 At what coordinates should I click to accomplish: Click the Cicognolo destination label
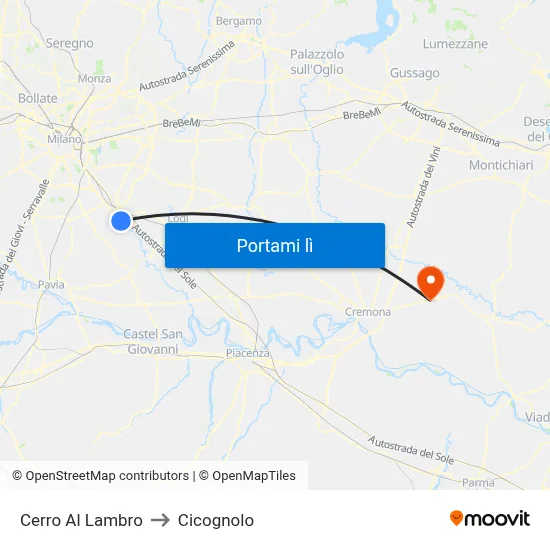tap(216, 520)
